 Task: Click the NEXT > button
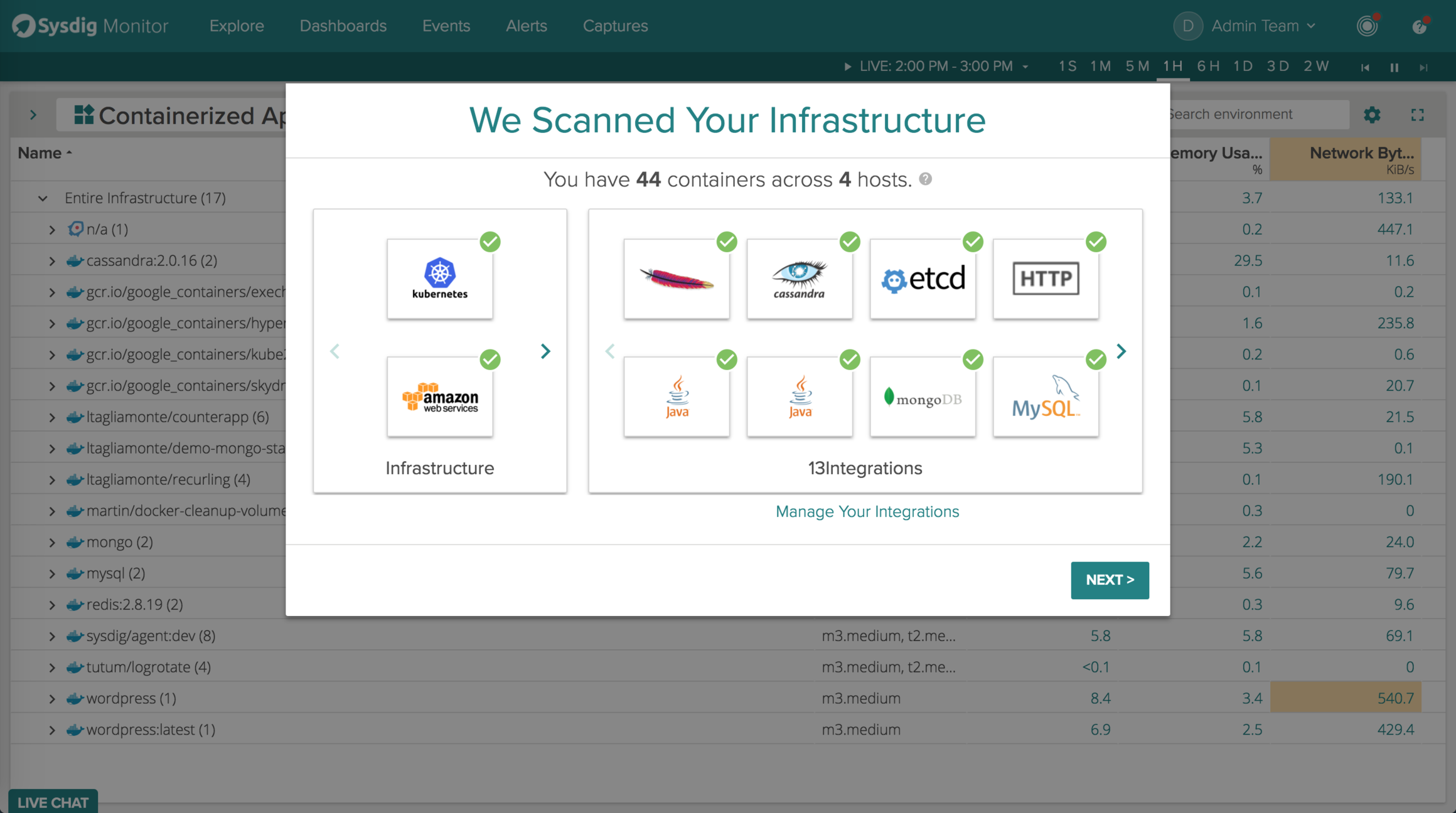tap(1110, 580)
